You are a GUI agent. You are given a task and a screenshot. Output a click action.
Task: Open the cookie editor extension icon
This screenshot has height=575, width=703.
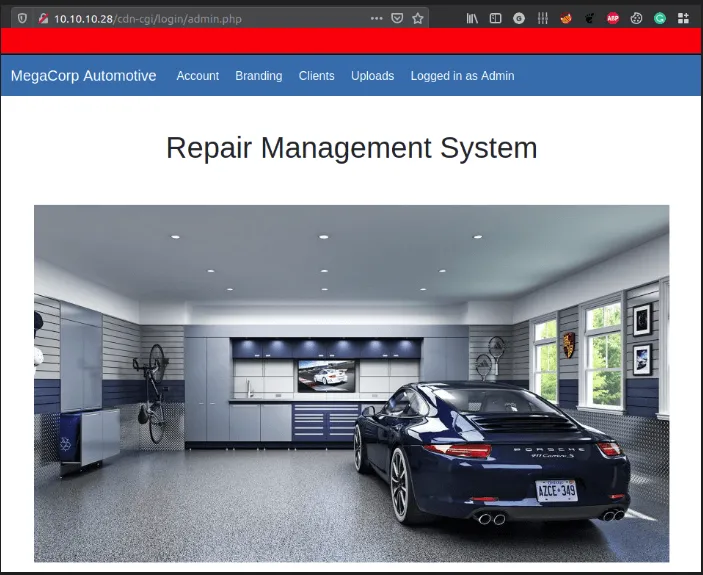coord(636,18)
